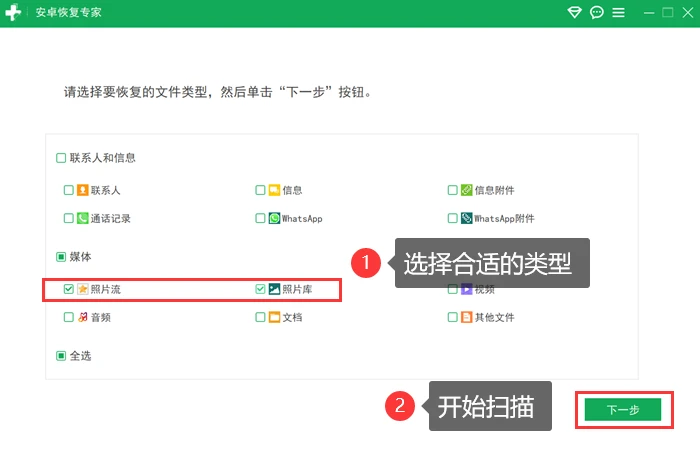The width and height of the screenshot is (700, 465).
Task: Uncheck the 照片库 checkbox
Action: click(x=260, y=289)
